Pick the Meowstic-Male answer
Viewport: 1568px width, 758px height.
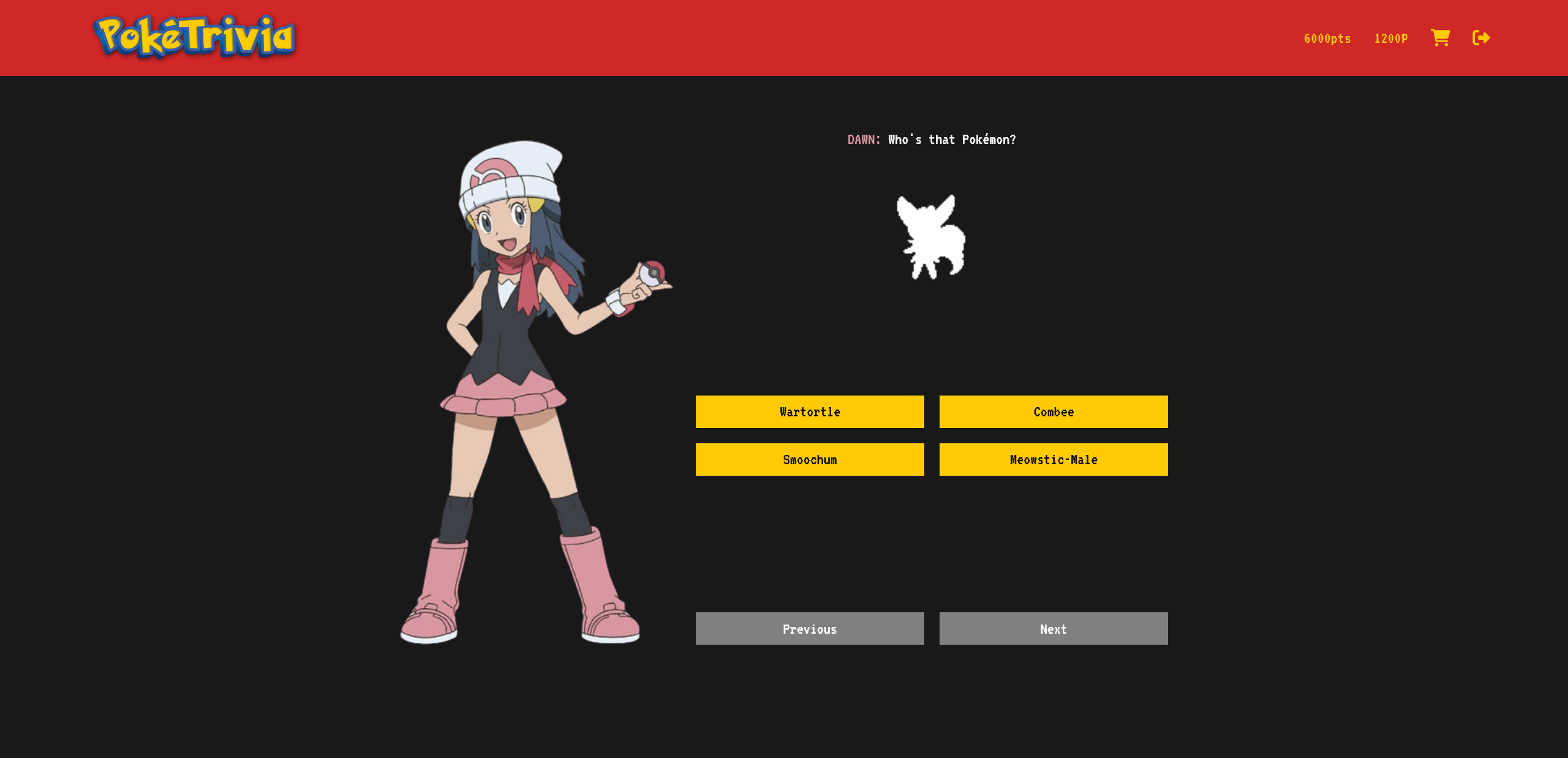pos(1053,459)
